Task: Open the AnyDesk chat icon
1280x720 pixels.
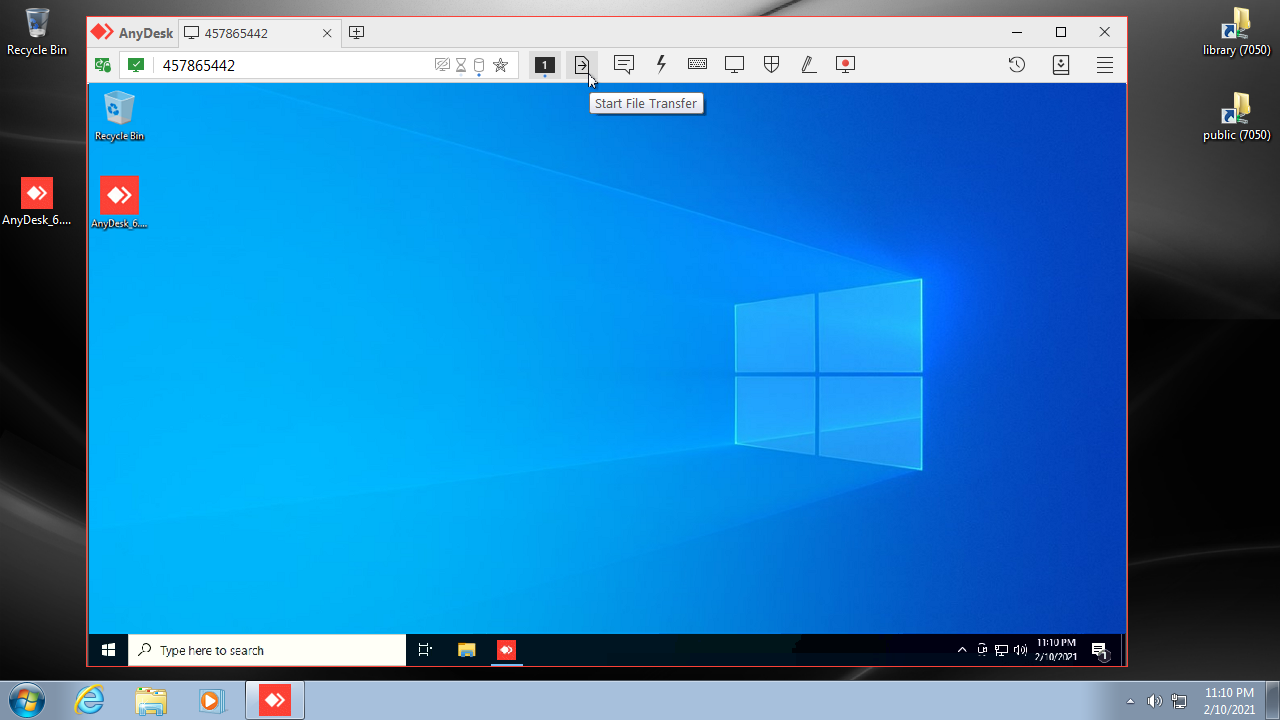Action: point(624,65)
